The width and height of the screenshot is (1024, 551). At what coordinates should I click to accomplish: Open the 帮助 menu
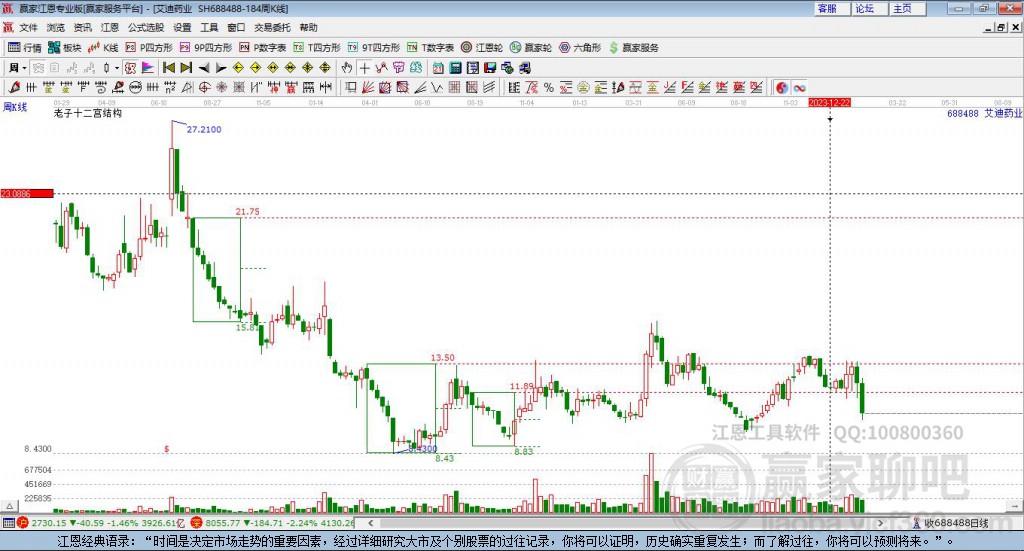[x=308, y=27]
